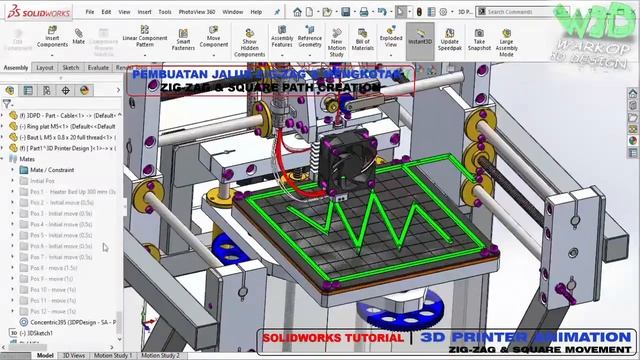This screenshot has width=640, height=360.
Task: Expand manager tabs chevron arrow
Action: (118, 90)
